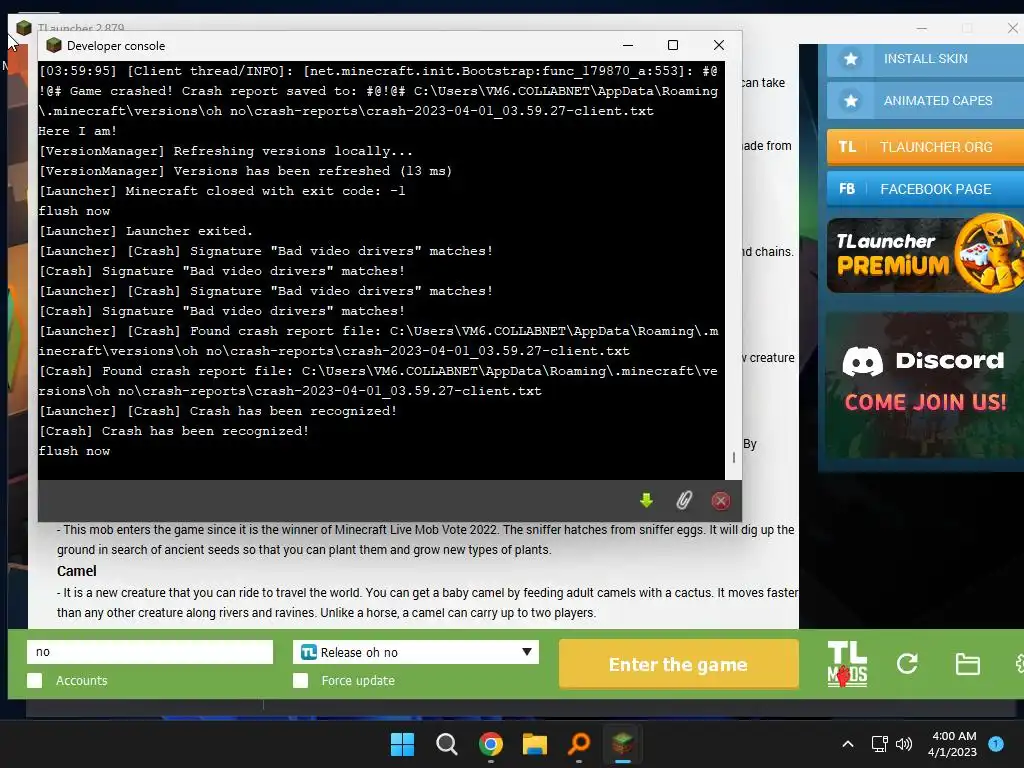Click the Camel heading in news
The height and width of the screenshot is (768, 1024).
tap(76, 571)
